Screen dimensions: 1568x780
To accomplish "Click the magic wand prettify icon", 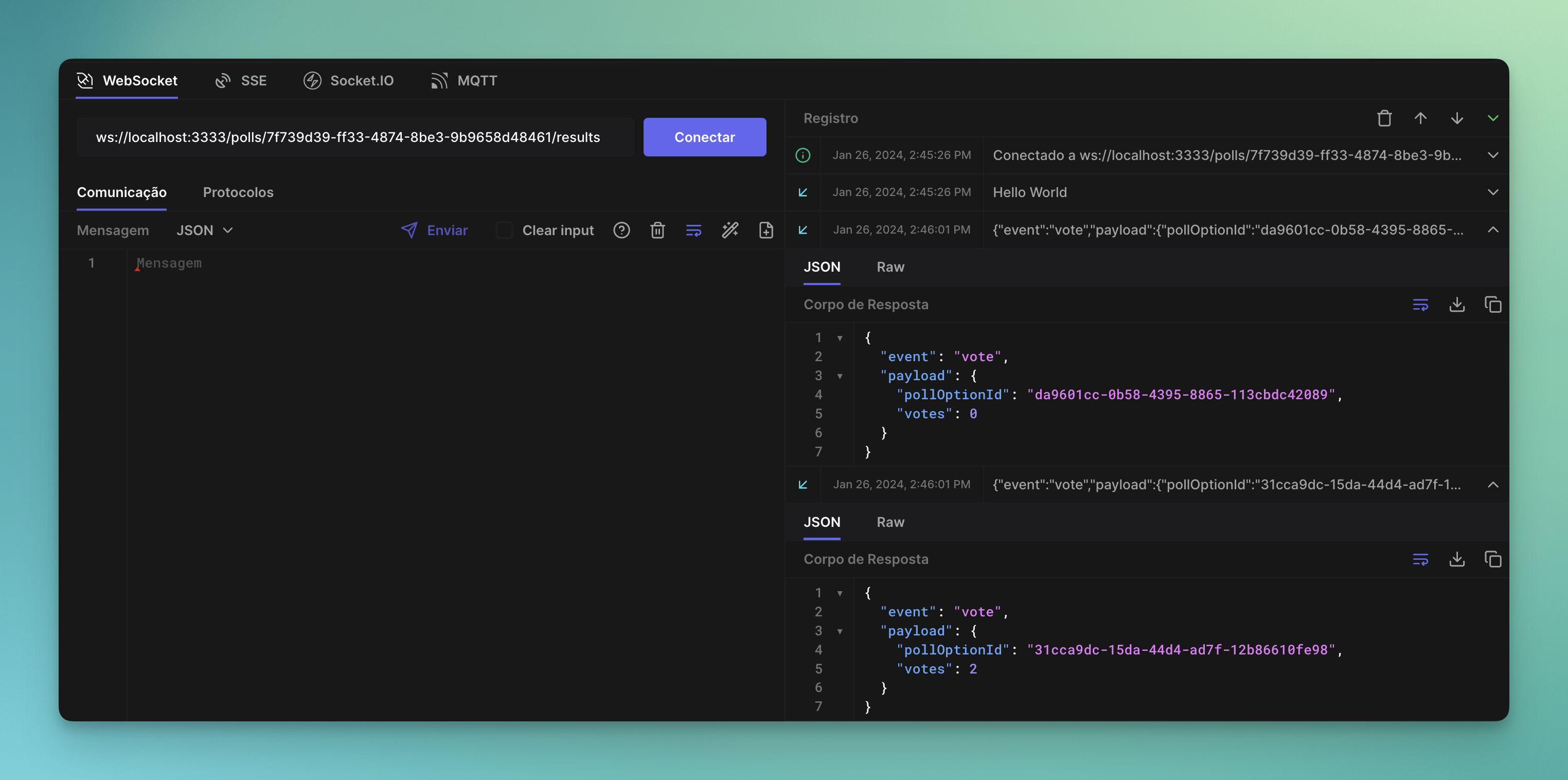I will [730, 230].
